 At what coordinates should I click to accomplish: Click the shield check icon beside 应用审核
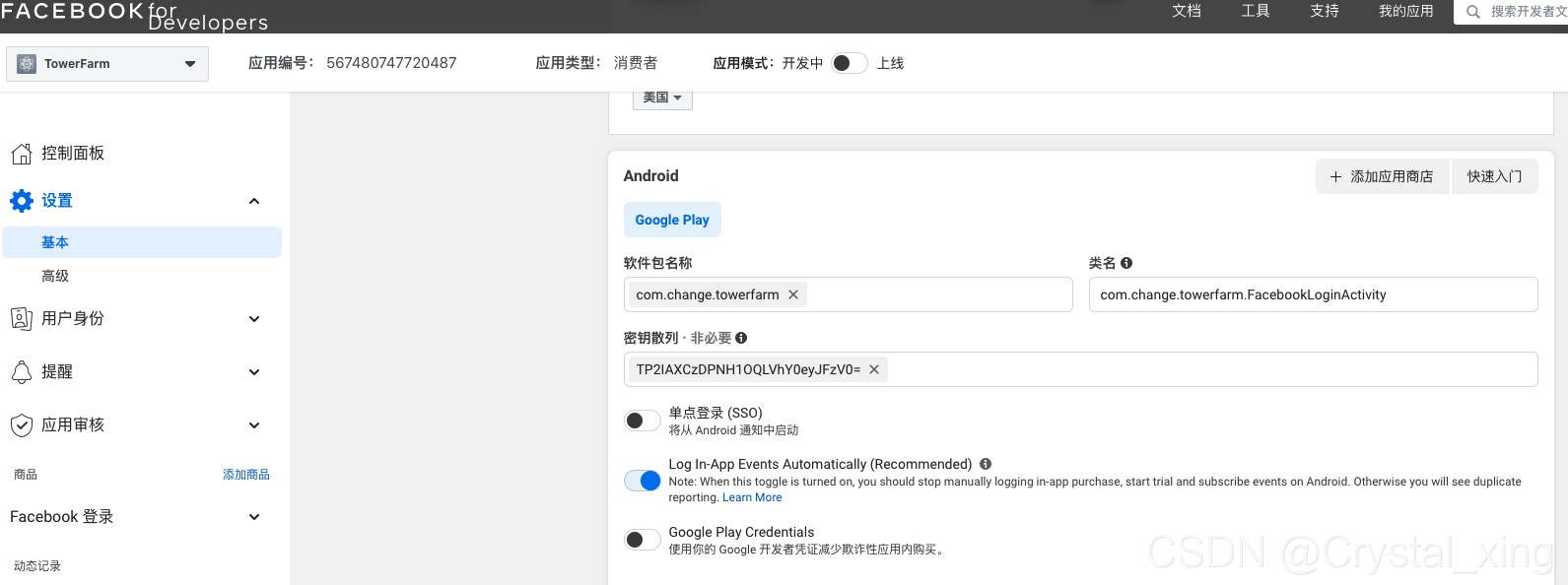tap(22, 425)
